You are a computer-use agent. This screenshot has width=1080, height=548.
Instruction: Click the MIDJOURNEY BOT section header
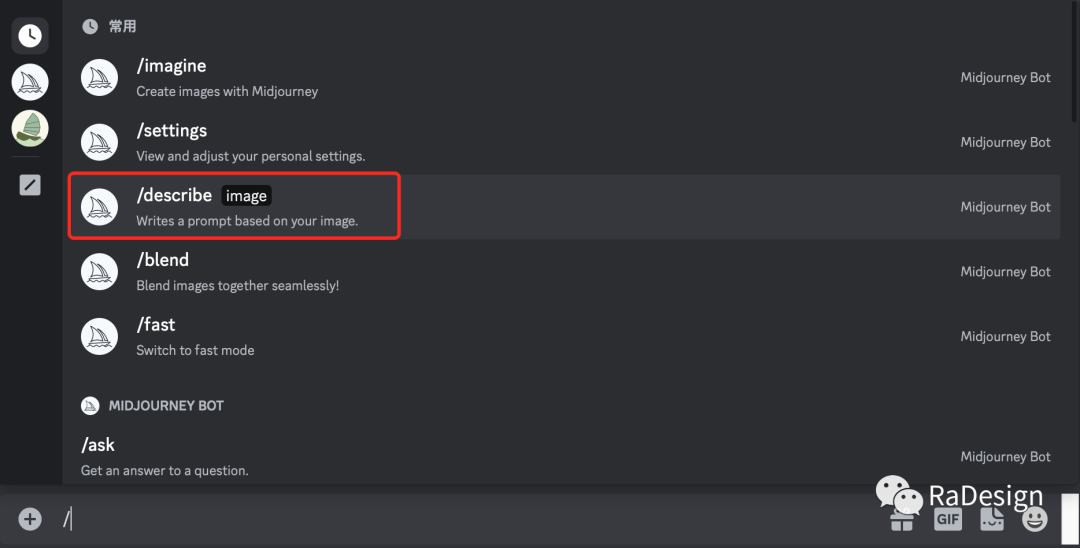click(166, 405)
